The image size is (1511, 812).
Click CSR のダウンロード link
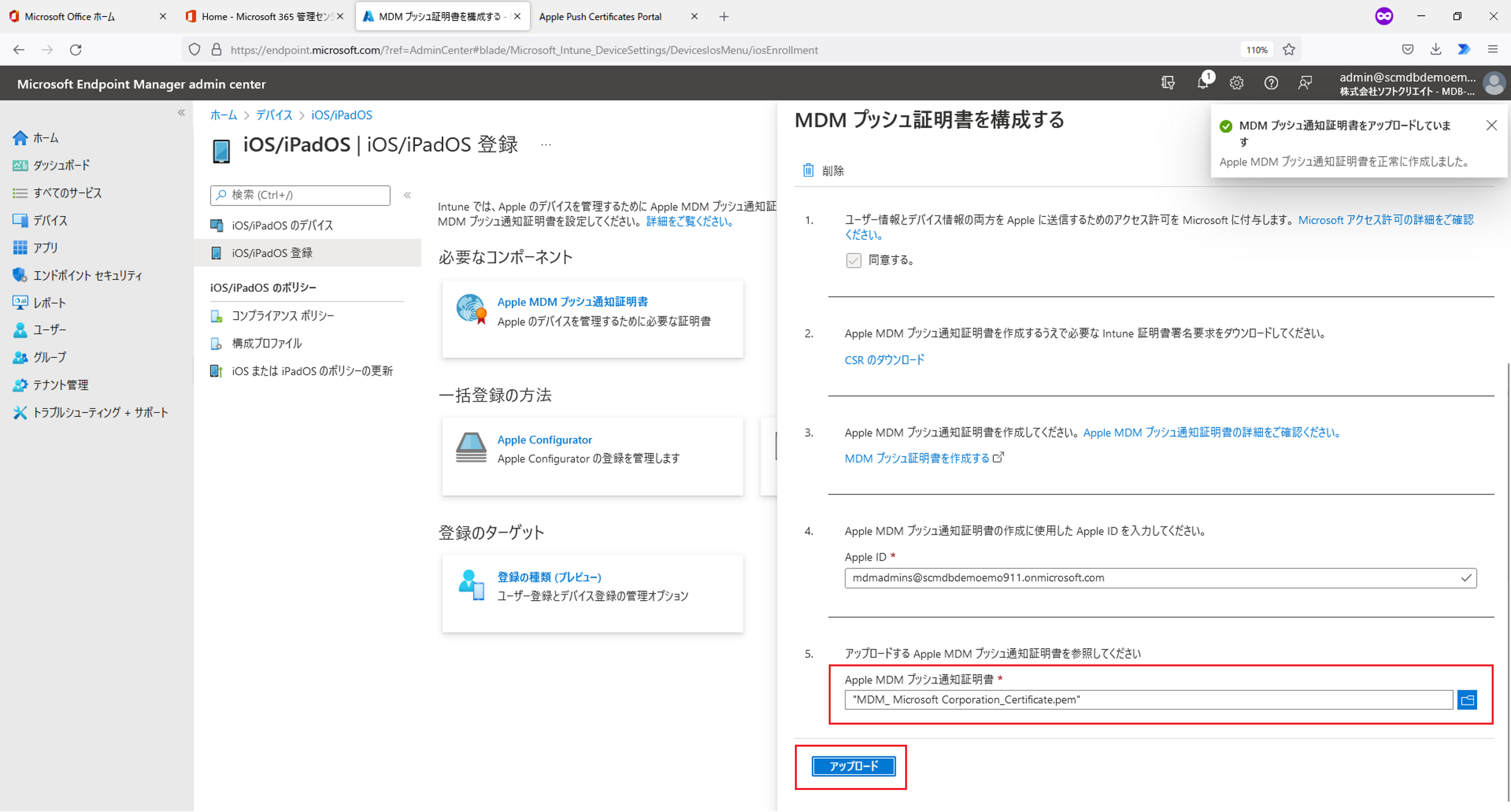[x=884, y=360]
